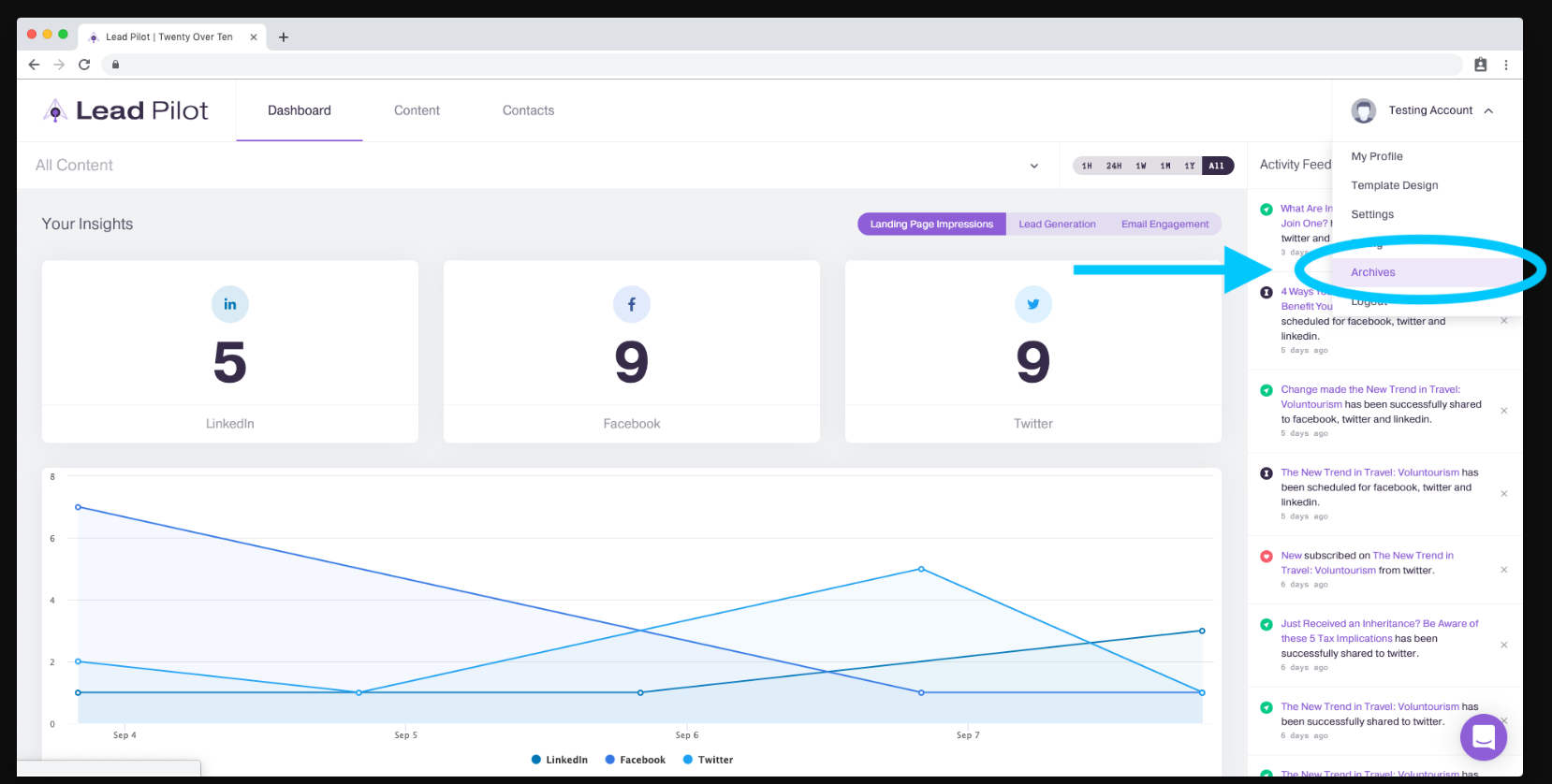Click the Facebook icon on the insights card

[632, 304]
